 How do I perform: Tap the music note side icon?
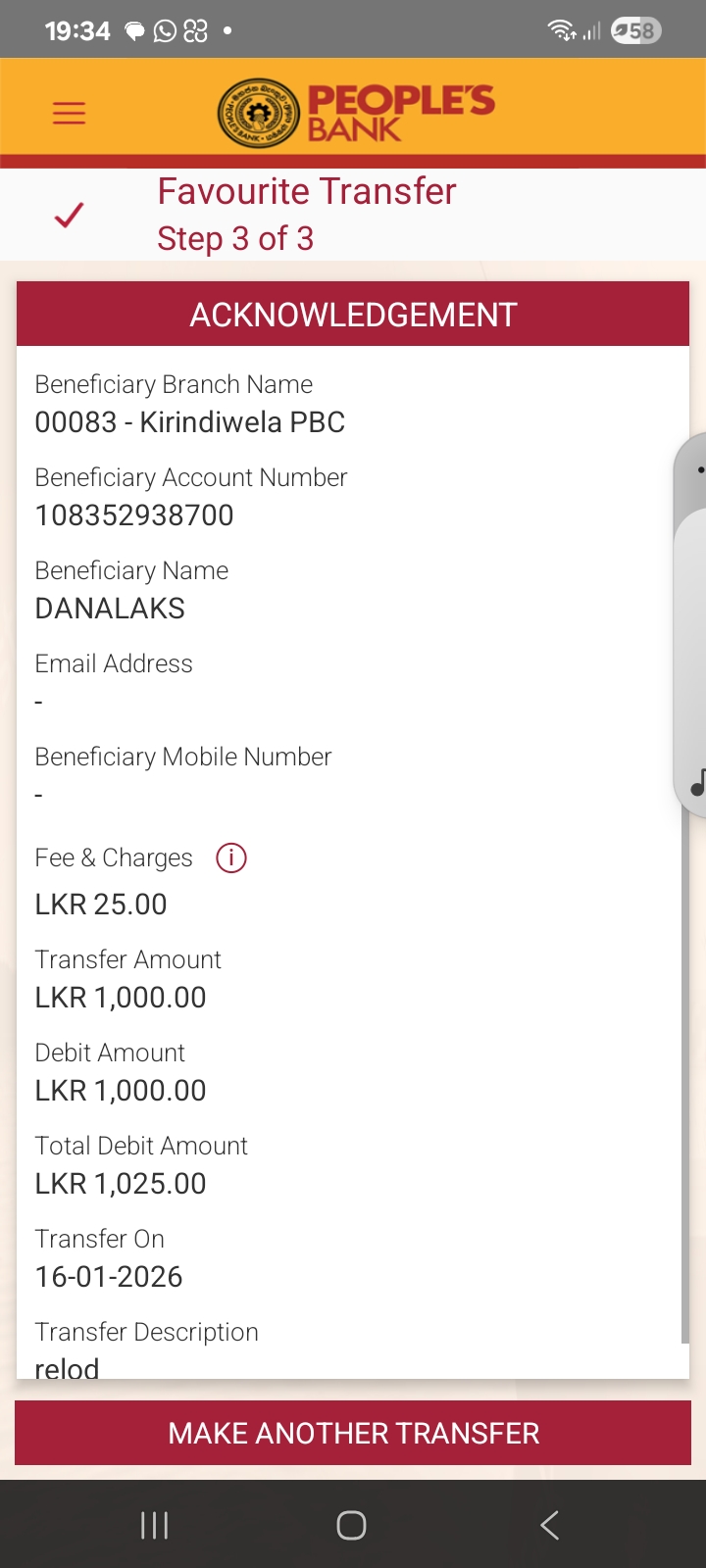697,782
